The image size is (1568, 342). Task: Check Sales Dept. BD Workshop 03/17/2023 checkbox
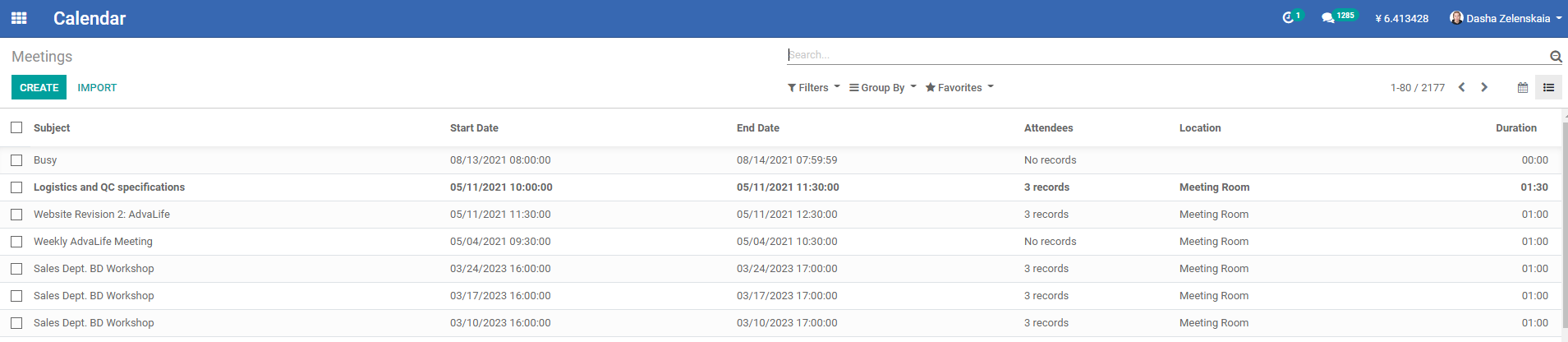click(16, 296)
